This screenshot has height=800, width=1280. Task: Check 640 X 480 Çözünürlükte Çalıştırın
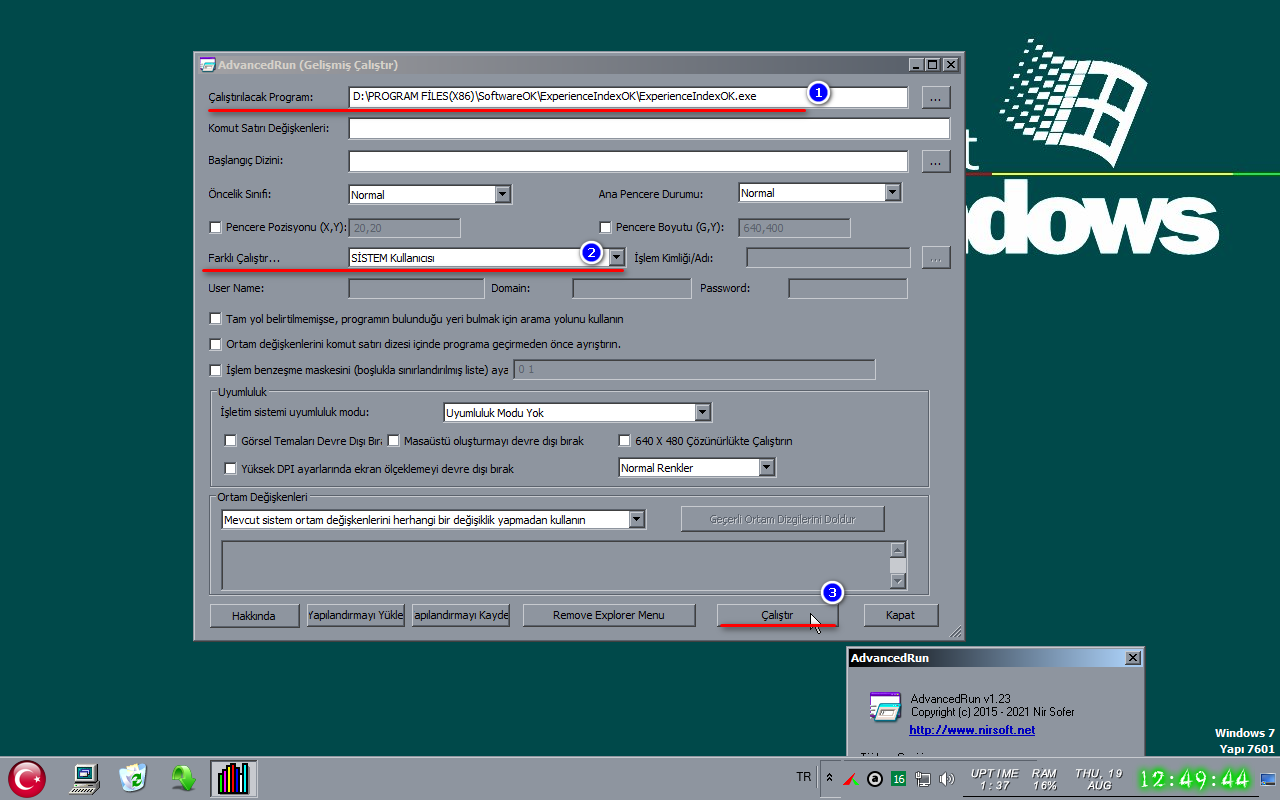pos(625,441)
